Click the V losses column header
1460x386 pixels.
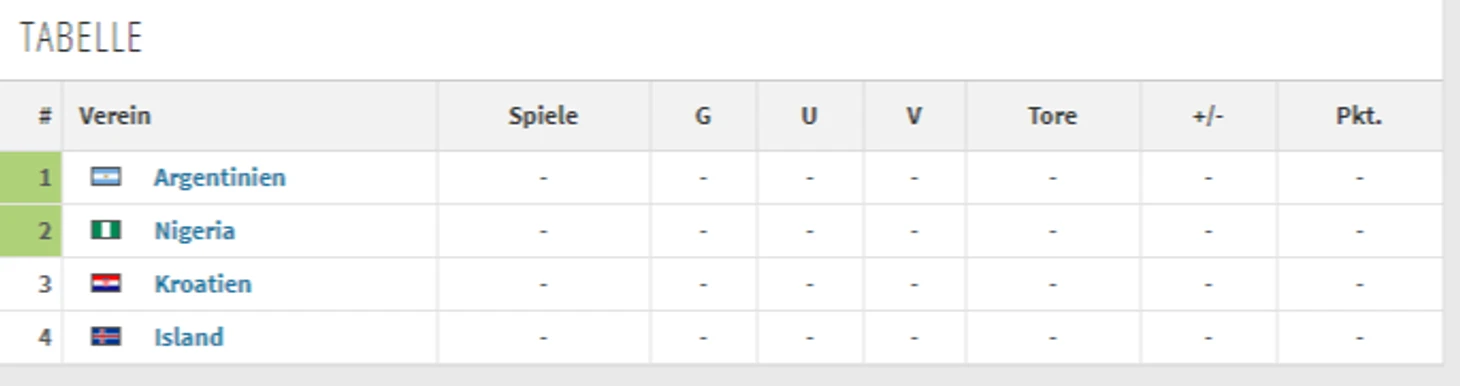(x=914, y=116)
